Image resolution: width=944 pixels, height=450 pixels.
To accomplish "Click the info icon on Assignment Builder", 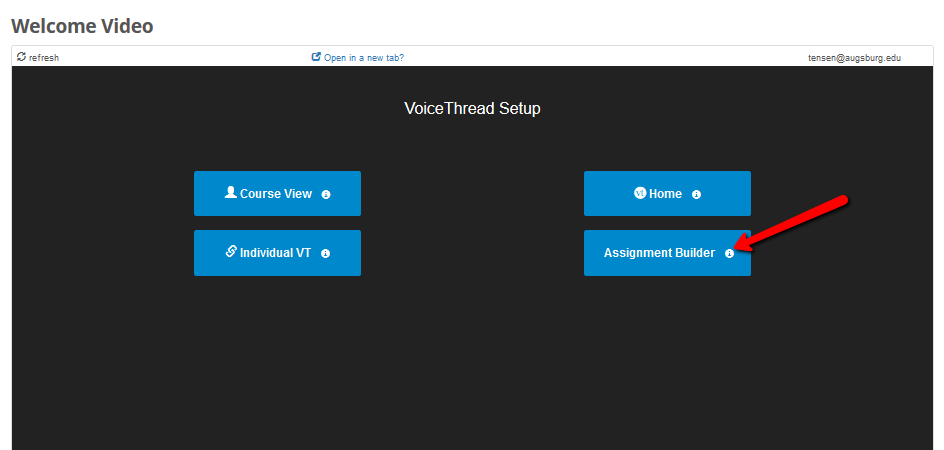I will tap(729, 254).
